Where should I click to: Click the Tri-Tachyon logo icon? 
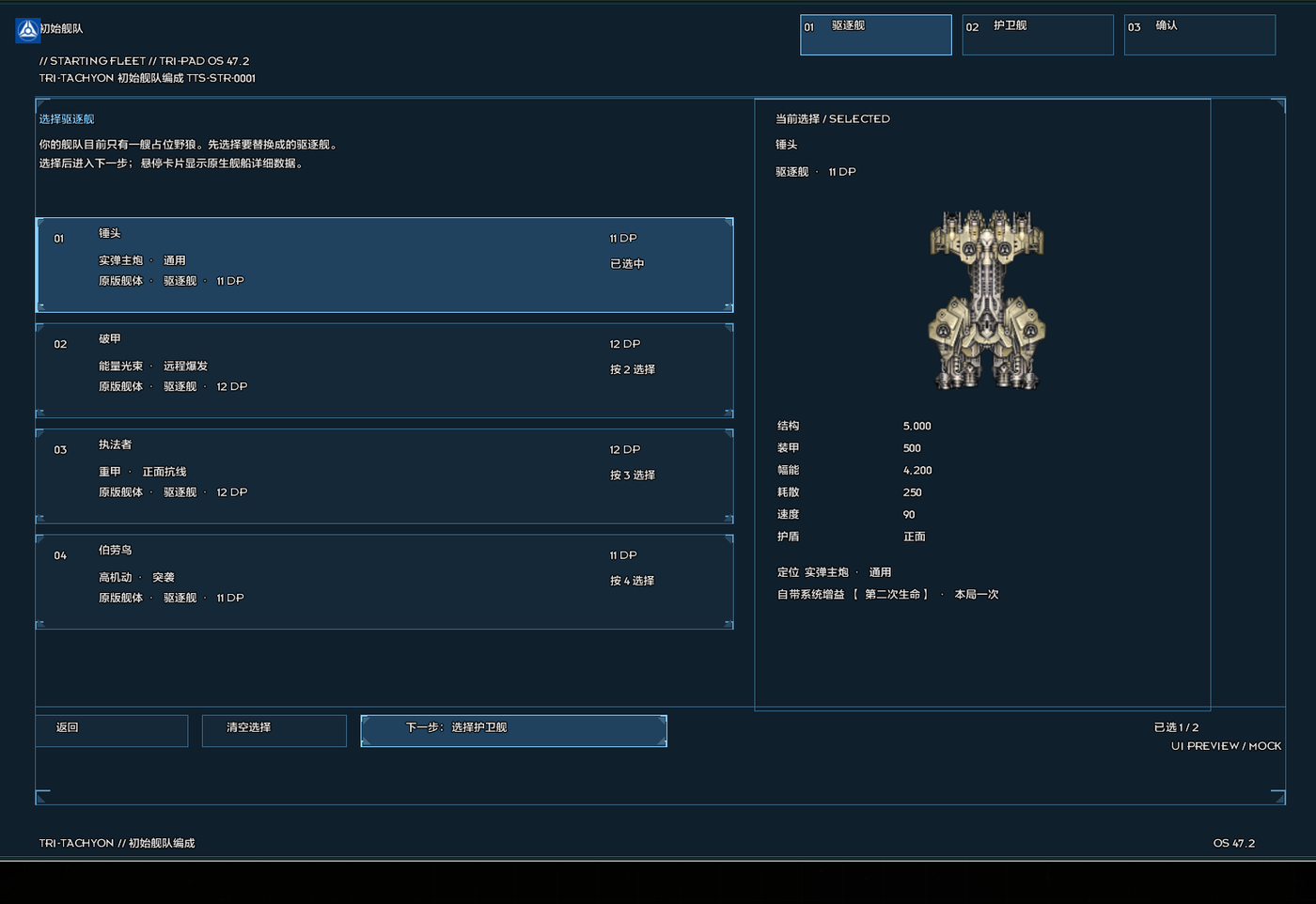coord(28,30)
